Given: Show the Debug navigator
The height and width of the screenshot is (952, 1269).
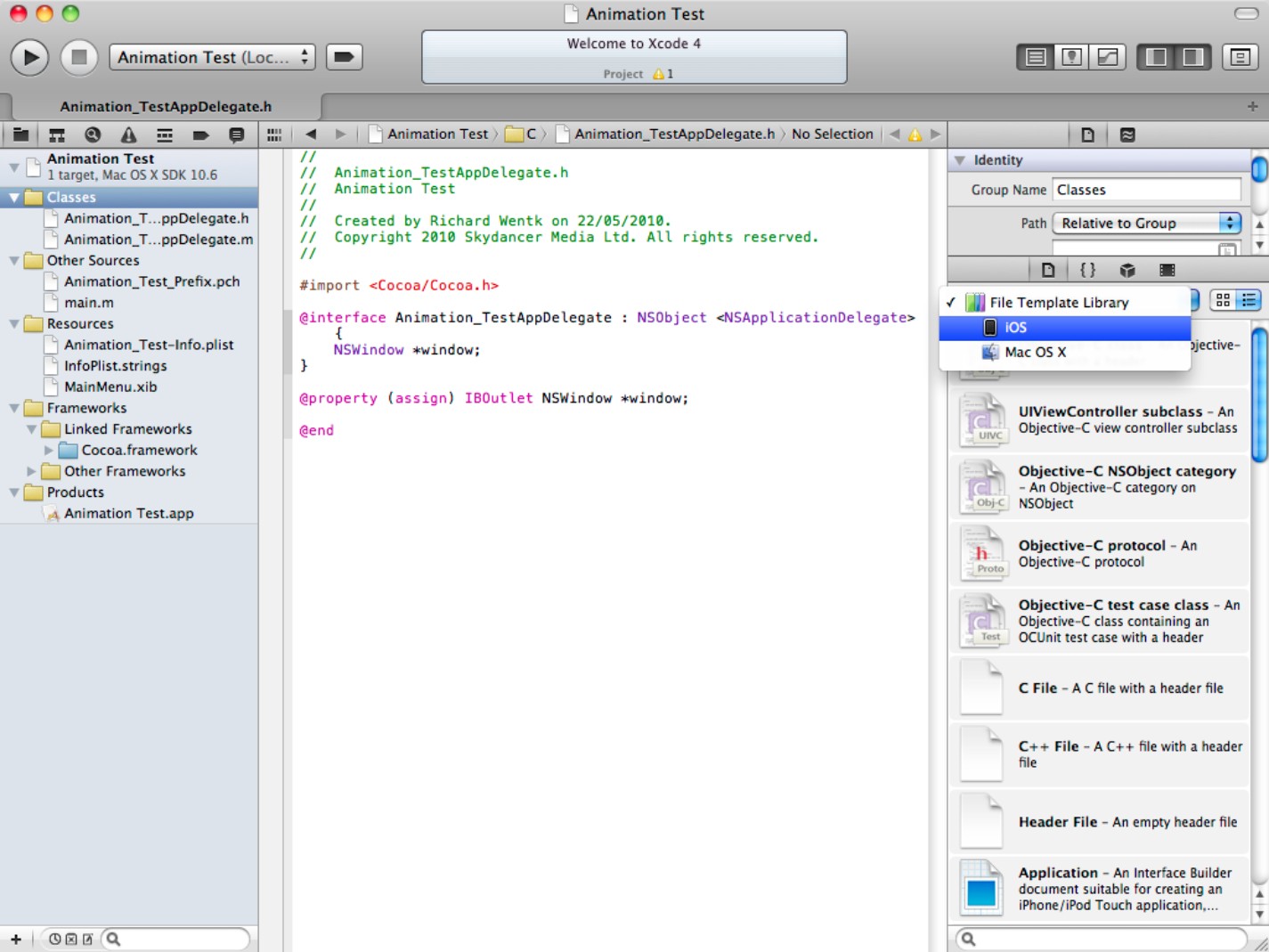Looking at the screenshot, I should pyautogui.click(x=165, y=134).
